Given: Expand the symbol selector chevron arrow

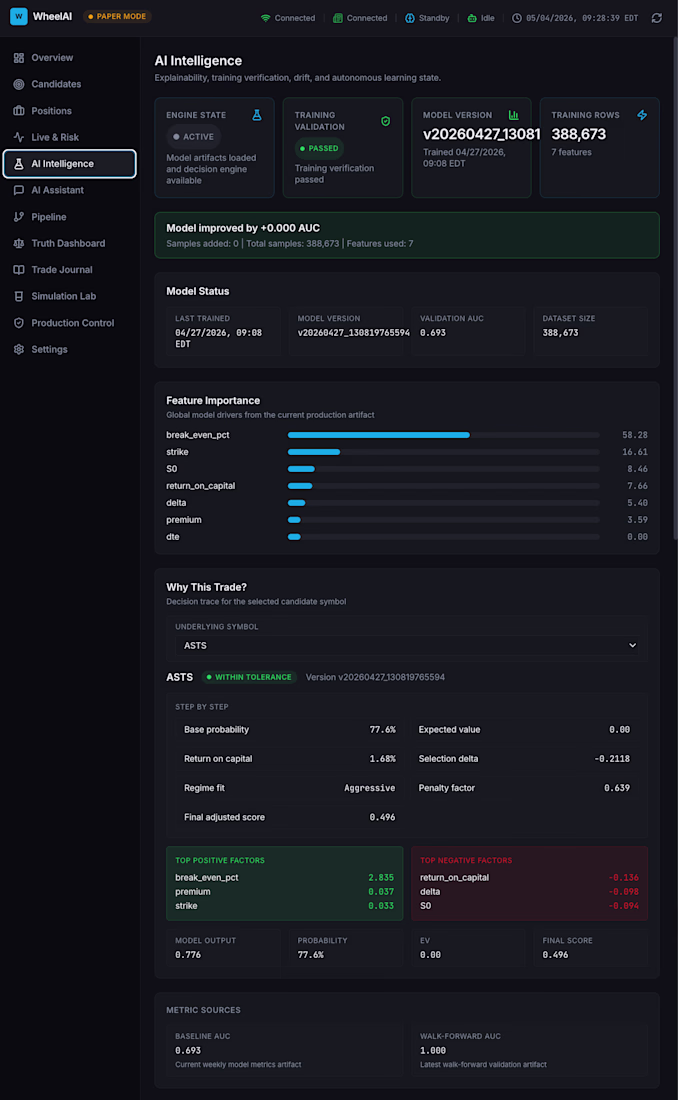Looking at the screenshot, I should 632,645.
